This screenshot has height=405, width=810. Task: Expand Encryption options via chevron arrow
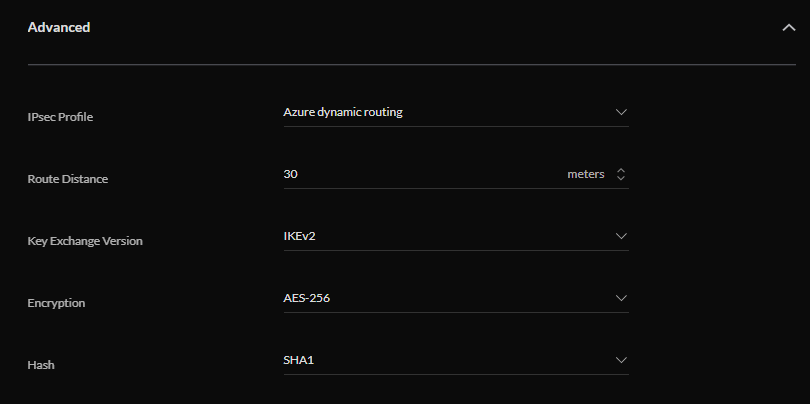621,298
